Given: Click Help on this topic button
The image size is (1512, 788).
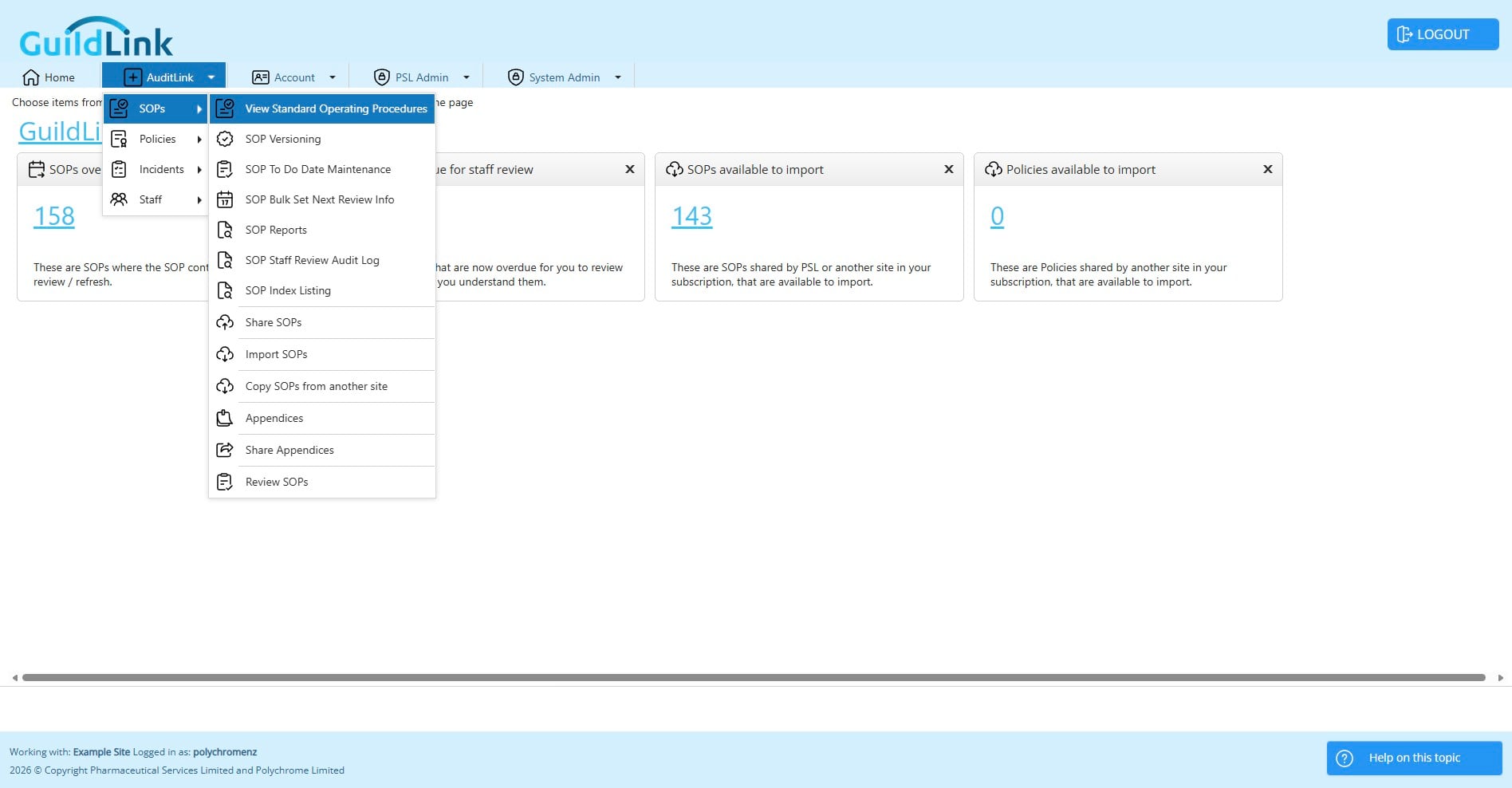Looking at the screenshot, I should click(1414, 758).
